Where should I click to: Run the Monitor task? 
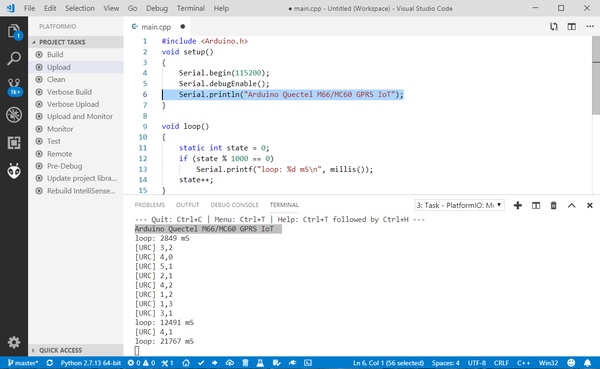[x=76, y=129]
